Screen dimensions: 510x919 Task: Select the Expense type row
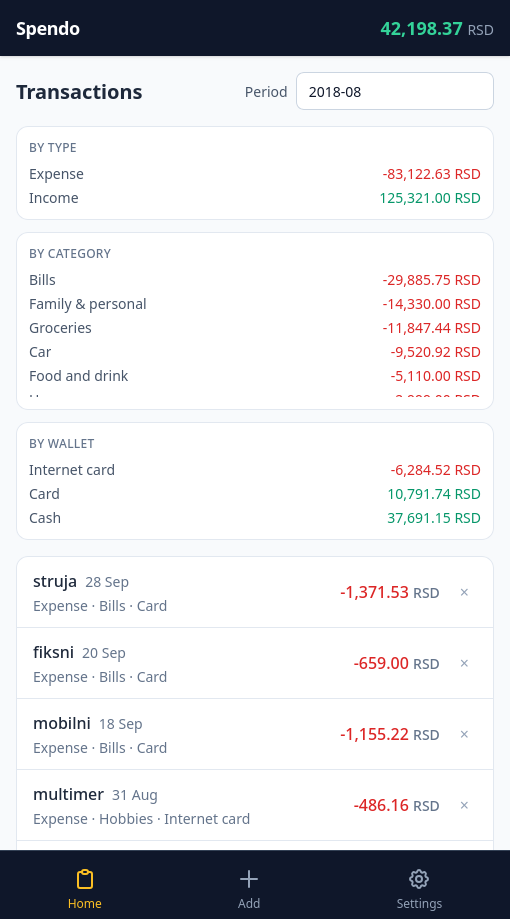click(x=255, y=174)
